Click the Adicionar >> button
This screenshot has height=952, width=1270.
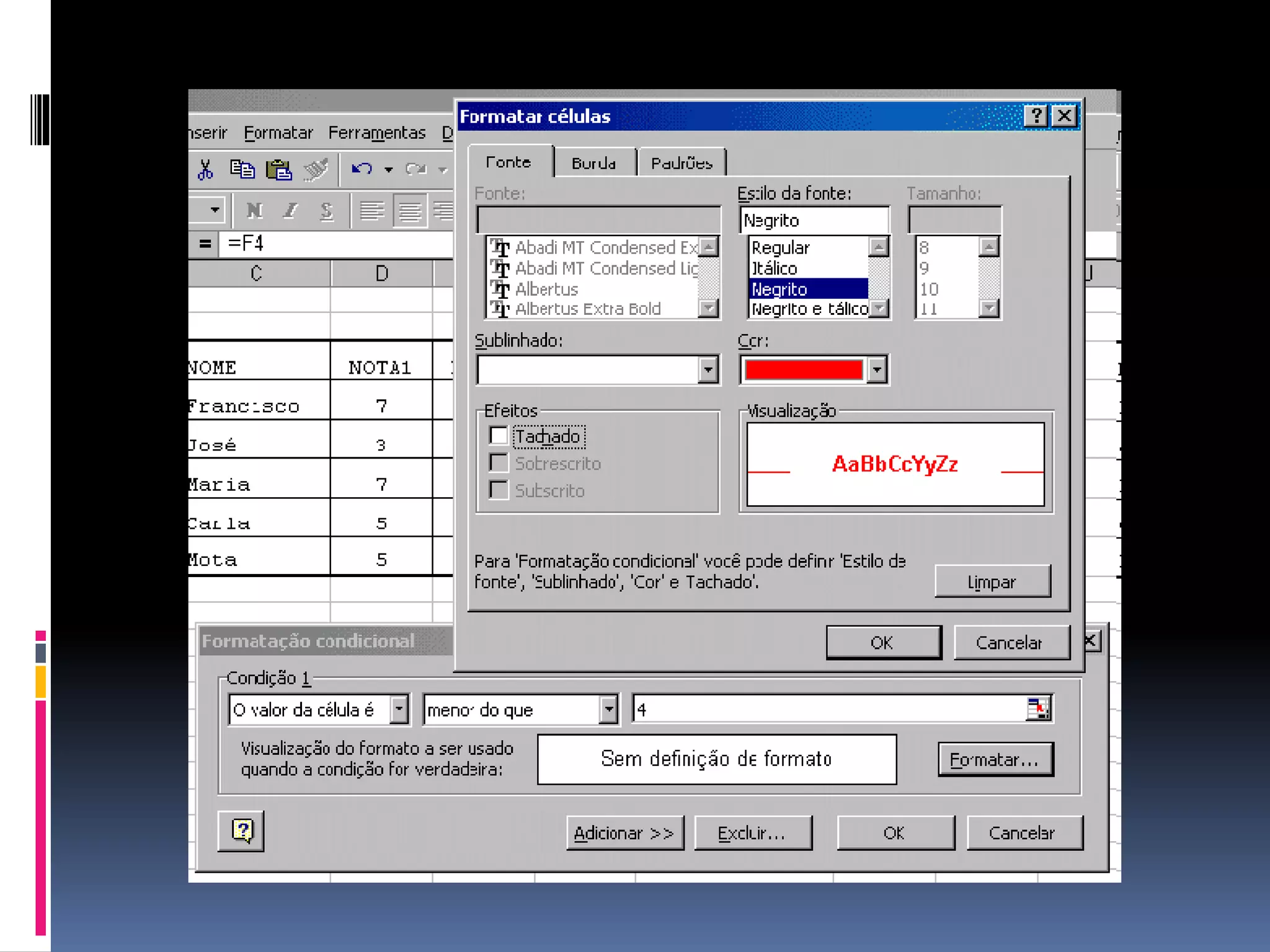(624, 832)
